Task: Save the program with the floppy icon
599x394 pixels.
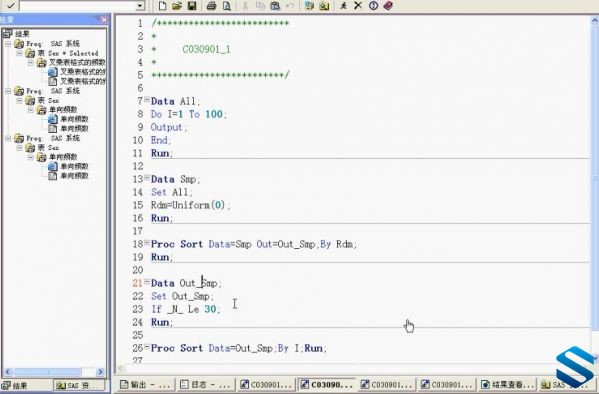Action: click(x=192, y=6)
